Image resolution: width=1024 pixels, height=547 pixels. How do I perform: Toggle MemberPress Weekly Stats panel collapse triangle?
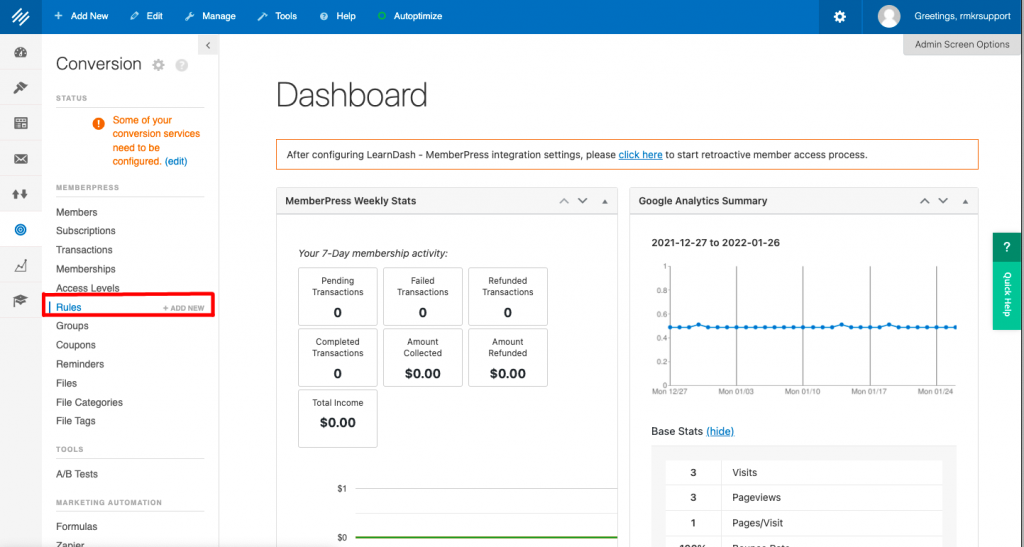(604, 201)
